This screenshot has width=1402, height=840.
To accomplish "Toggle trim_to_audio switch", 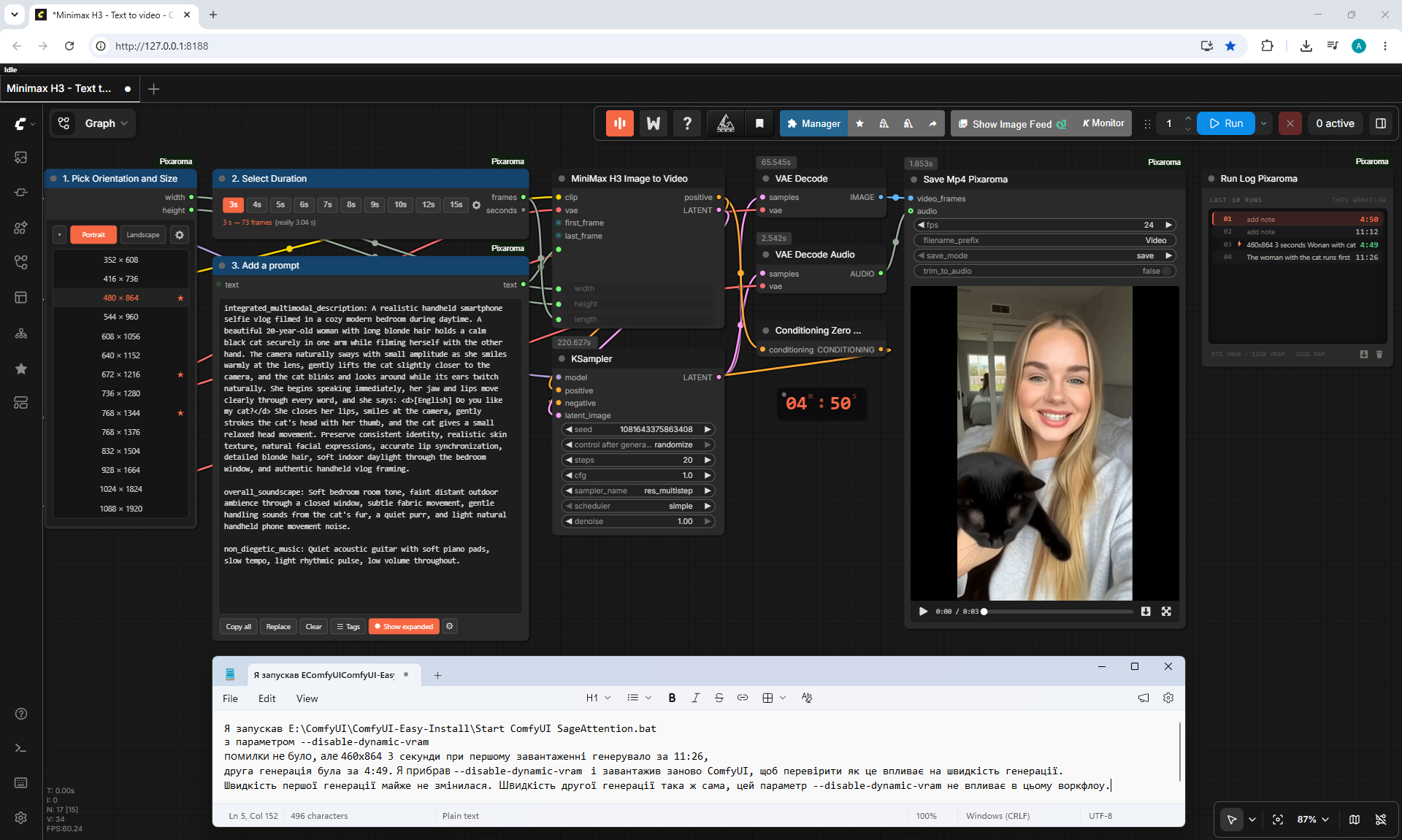I will coord(1167,271).
